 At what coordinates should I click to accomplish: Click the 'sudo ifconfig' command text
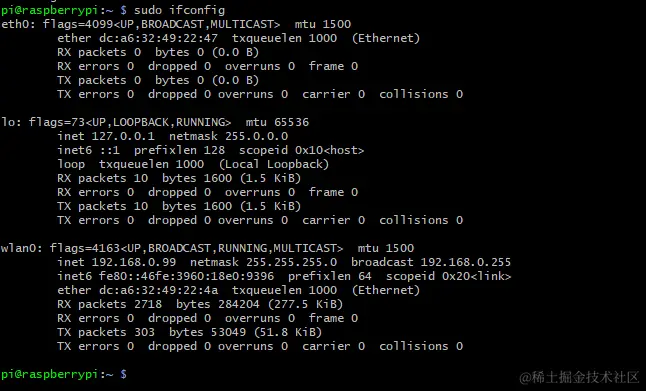(179, 10)
